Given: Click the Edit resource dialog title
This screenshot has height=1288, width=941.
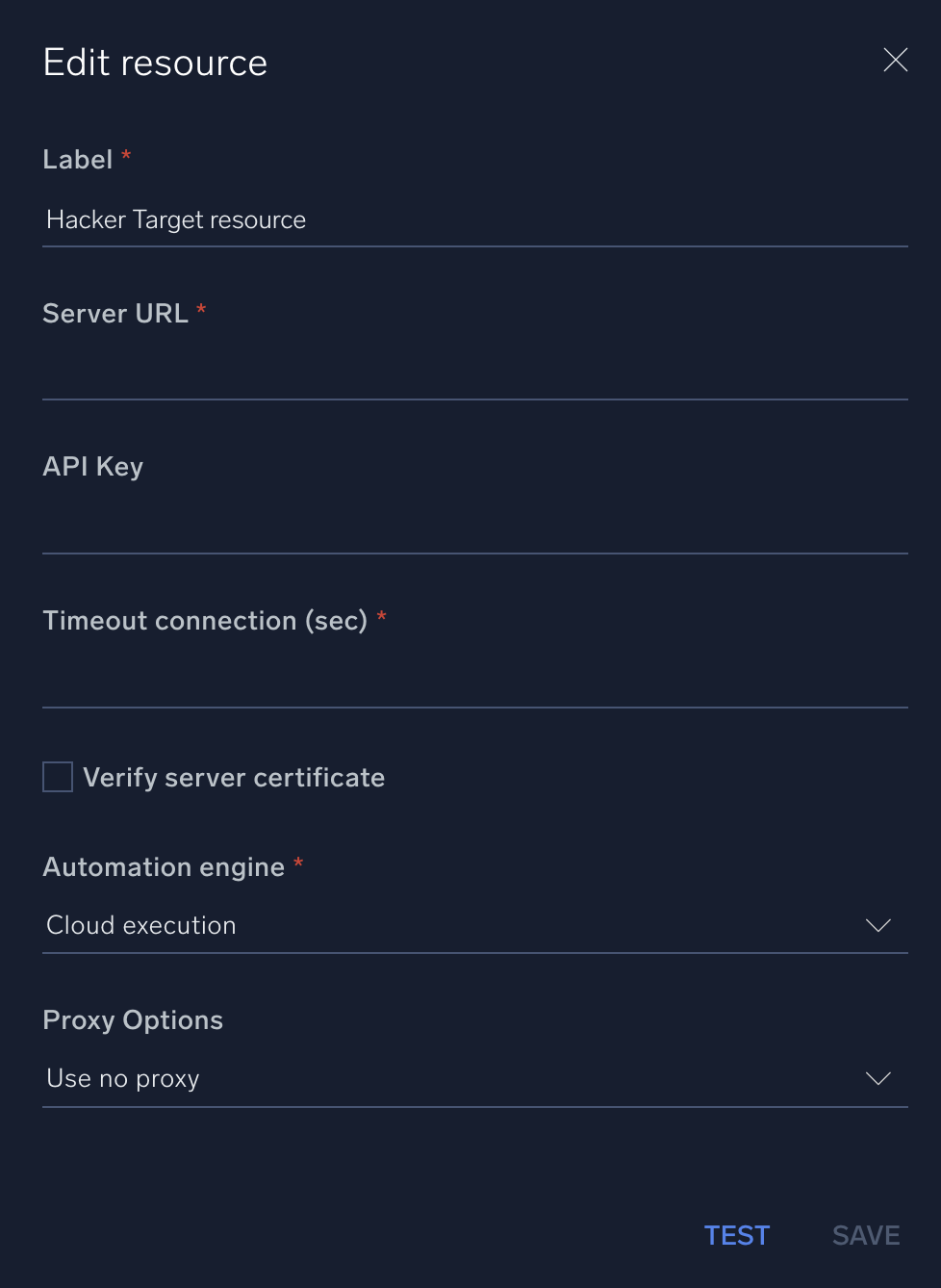Looking at the screenshot, I should [155, 61].
